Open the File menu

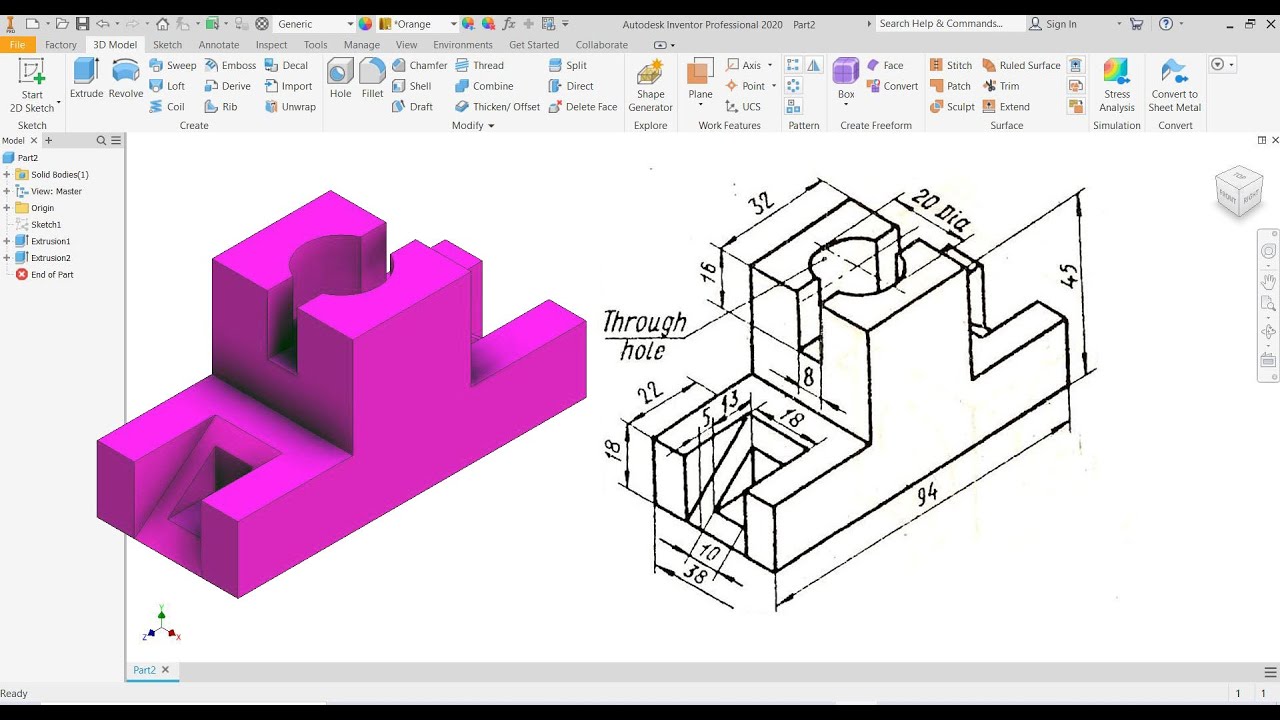click(17, 45)
